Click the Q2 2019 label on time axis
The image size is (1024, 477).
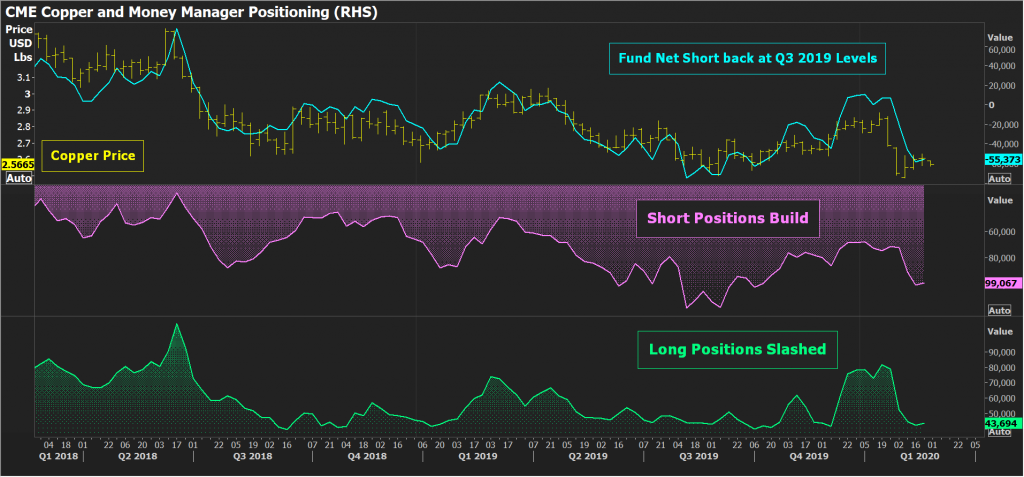(x=588, y=456)
